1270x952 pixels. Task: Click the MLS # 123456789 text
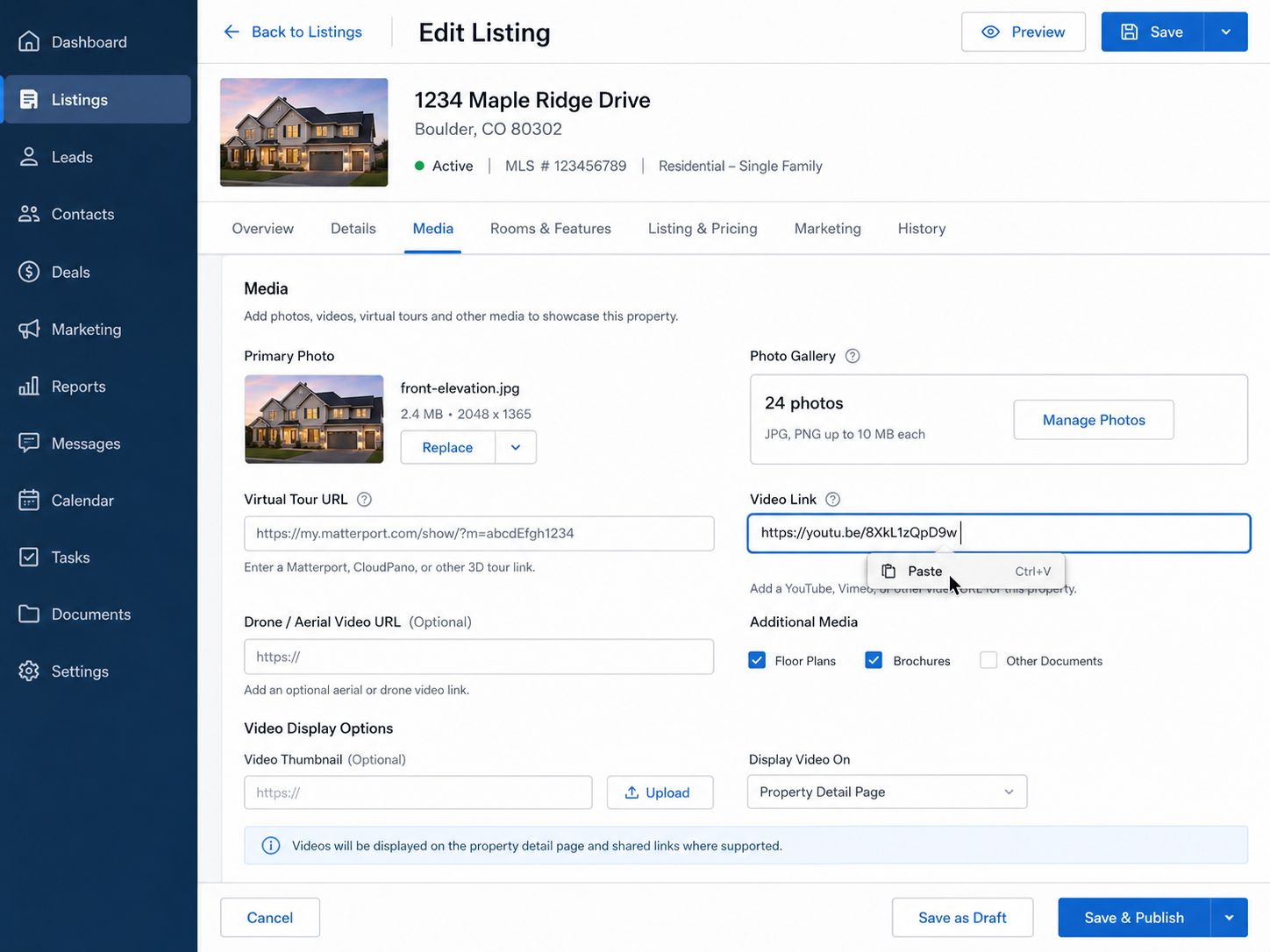(x=566, y=166)
